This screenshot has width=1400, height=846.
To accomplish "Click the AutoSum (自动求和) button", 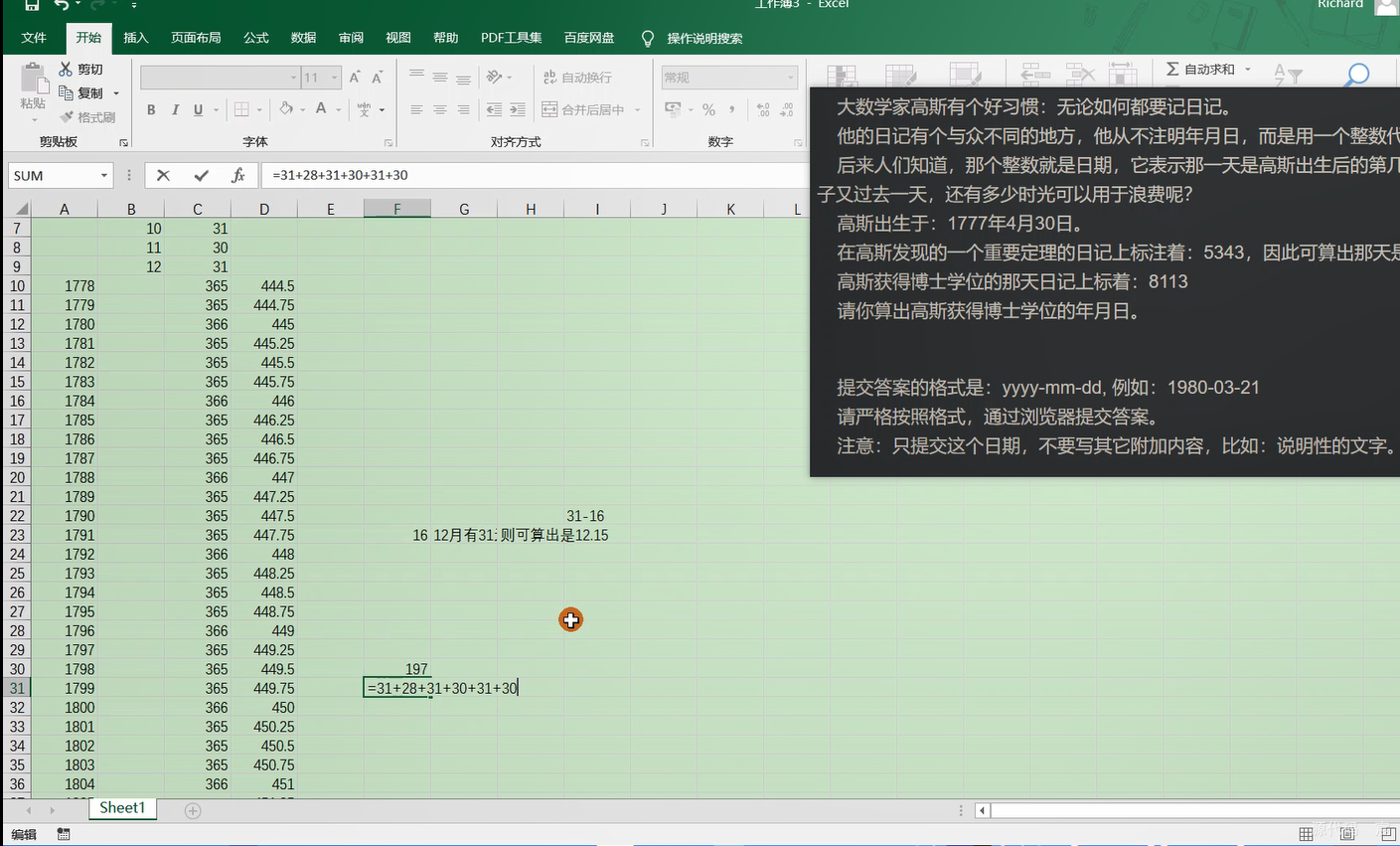I will [x=1200, y=69].
